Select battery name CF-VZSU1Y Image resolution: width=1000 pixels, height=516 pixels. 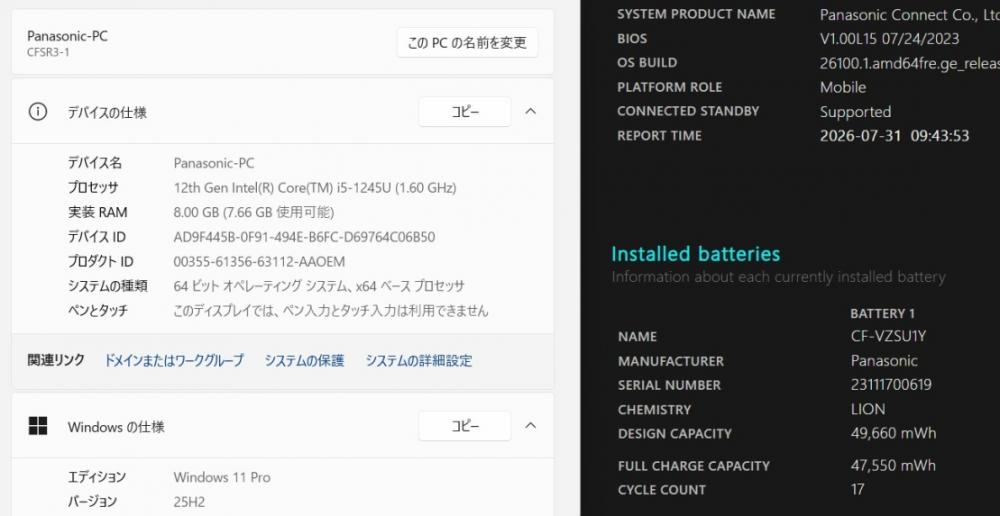point(888,336)
